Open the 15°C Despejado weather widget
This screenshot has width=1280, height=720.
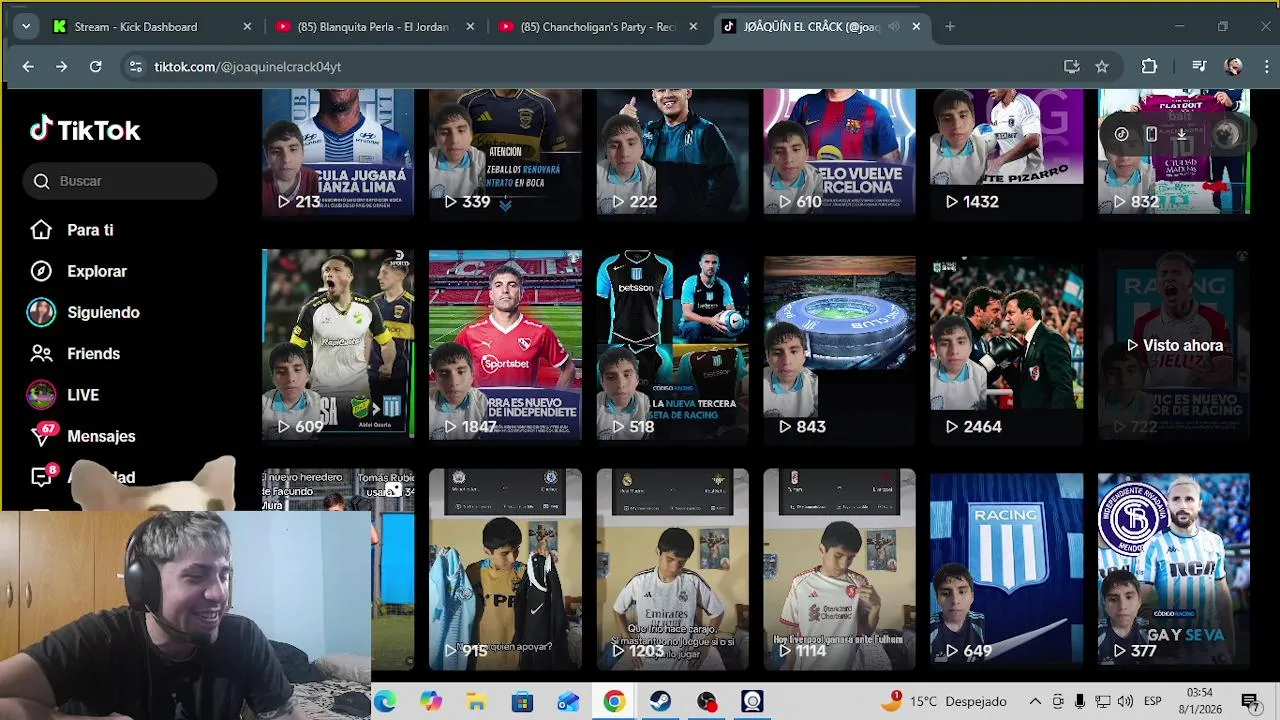(x=943, y=702)
